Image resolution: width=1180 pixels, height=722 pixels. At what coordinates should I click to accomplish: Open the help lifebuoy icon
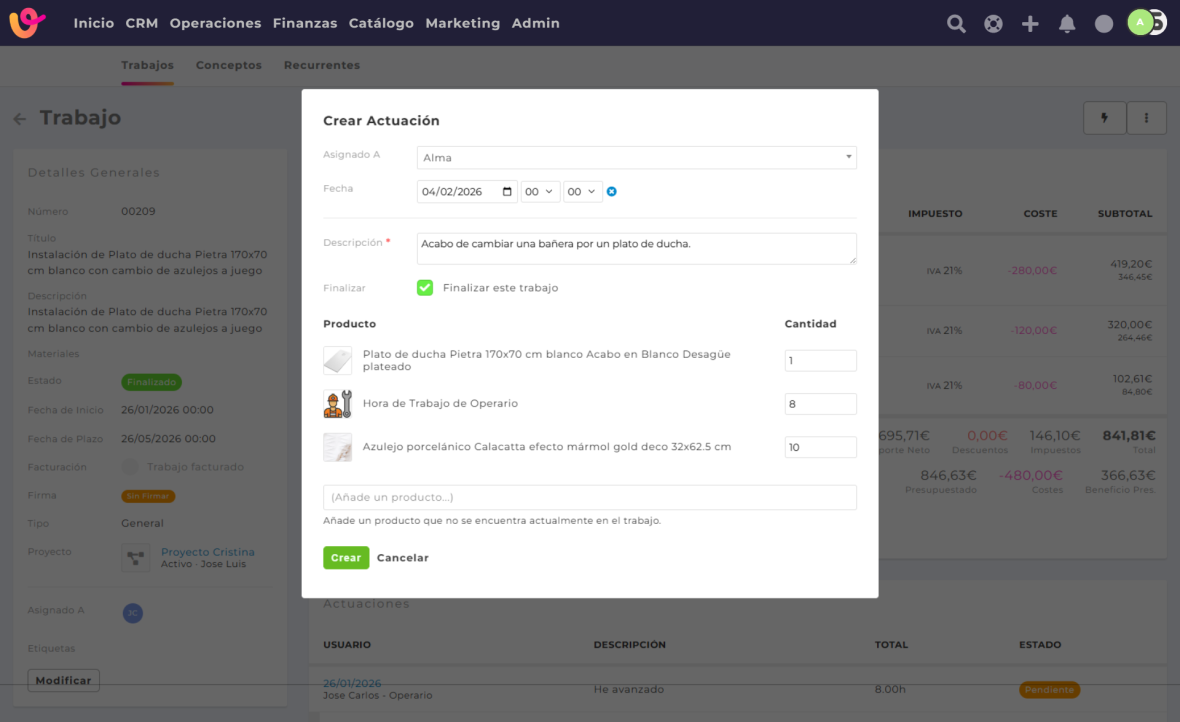(993, 24)
